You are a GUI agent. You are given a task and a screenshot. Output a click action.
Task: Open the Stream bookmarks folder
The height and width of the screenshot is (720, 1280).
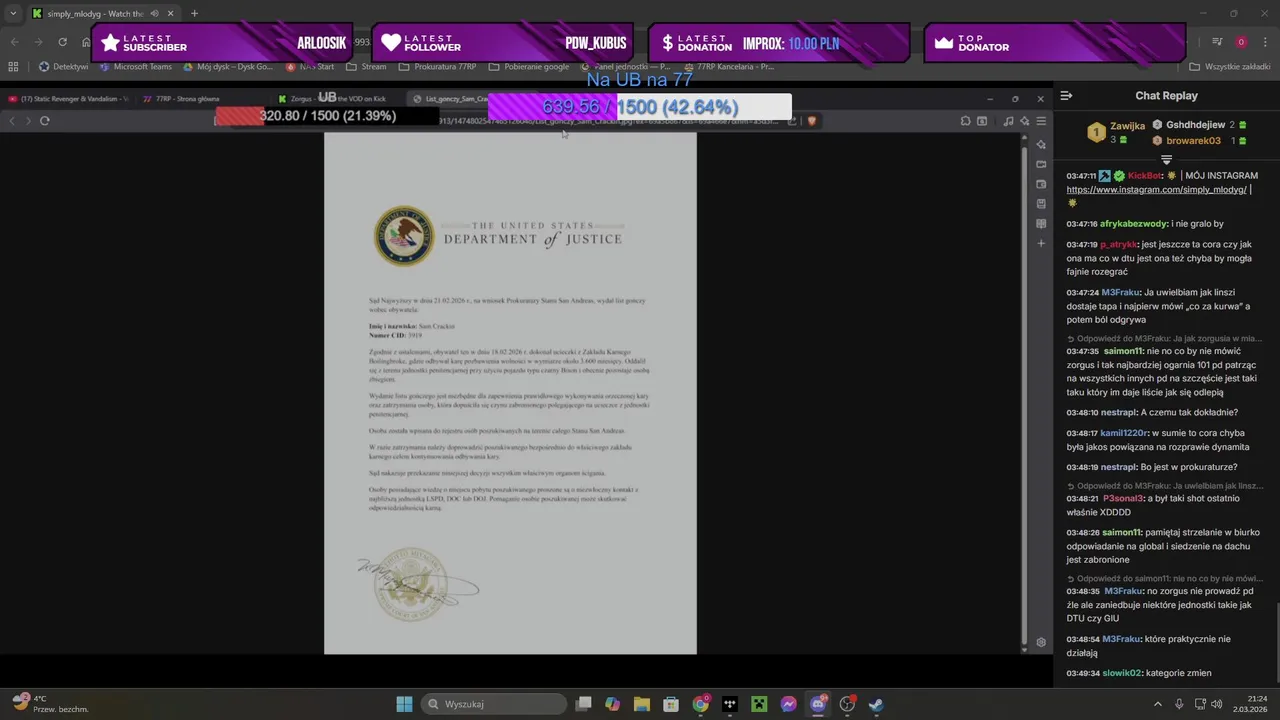click(x=366, y=67)
